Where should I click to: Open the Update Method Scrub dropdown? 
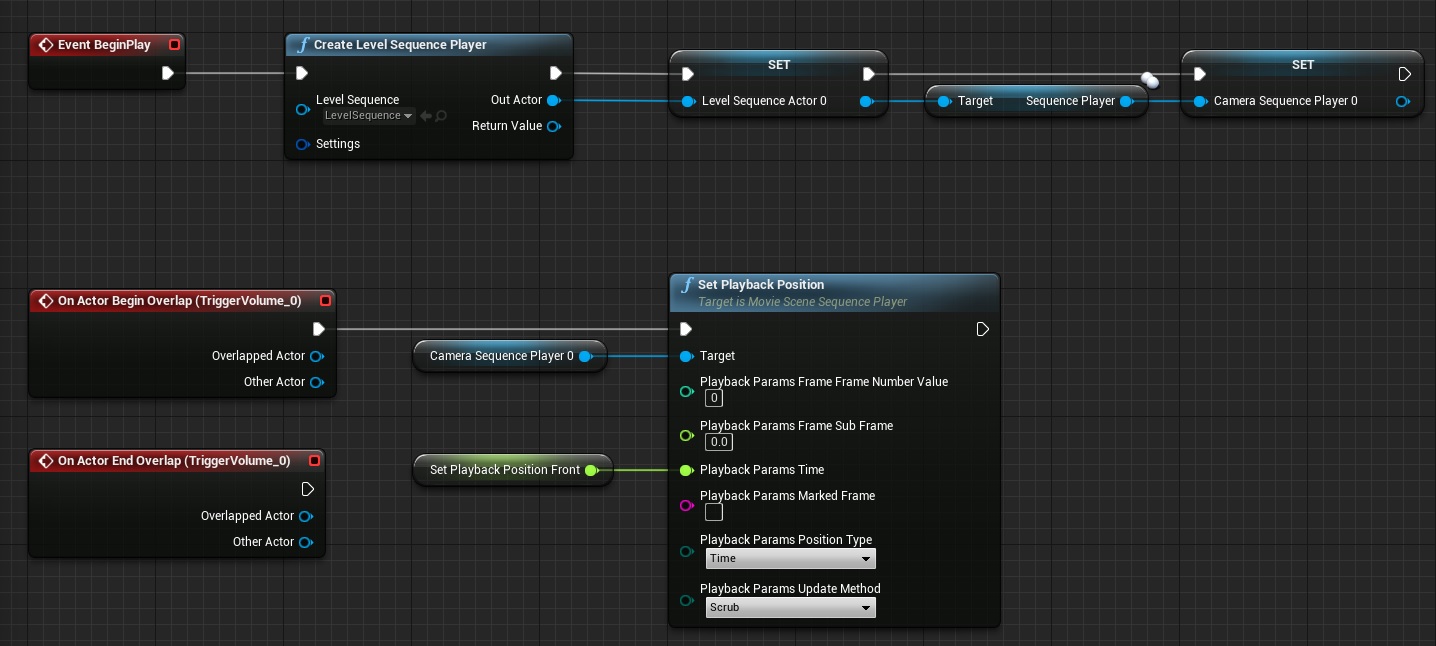(790, 607)
